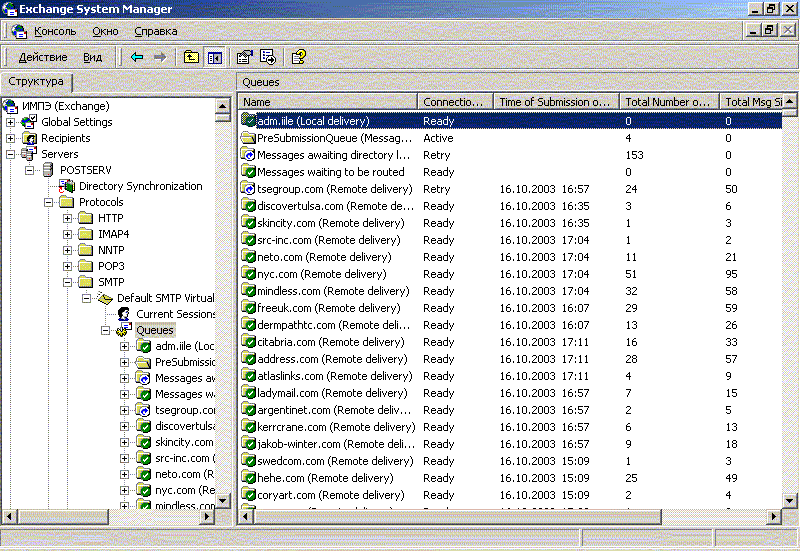Click the POSTSERV server icon
Image resolution: width=800 pixels, height=551 pixels.
pos(48,170)
